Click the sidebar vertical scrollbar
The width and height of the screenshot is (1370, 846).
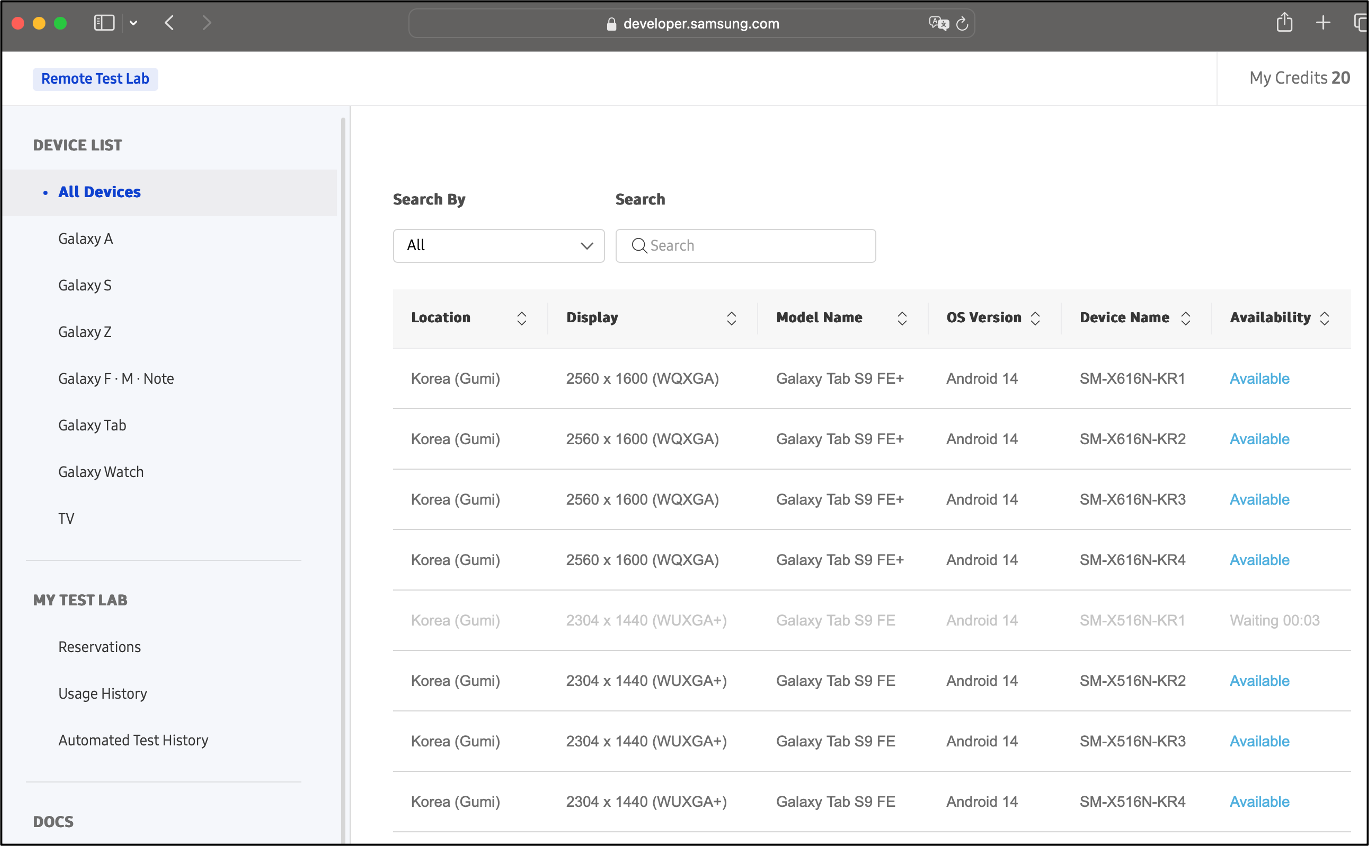pyautogui.click(x=344, y=480)
